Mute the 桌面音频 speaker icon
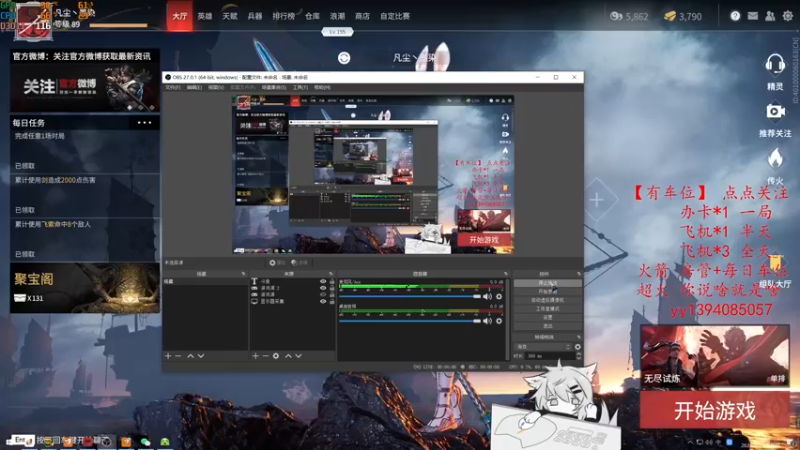 (488, 321)
